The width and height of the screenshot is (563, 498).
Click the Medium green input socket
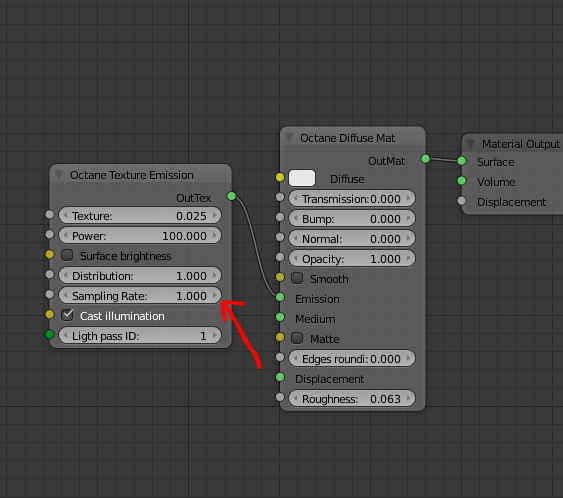click(280, 317)
